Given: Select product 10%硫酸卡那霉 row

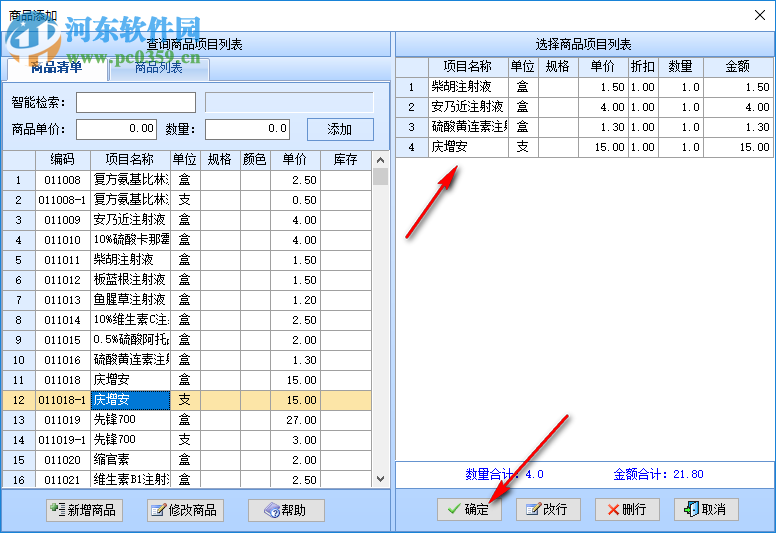Looking at the screenshot, I should click(x=187, y=240).
